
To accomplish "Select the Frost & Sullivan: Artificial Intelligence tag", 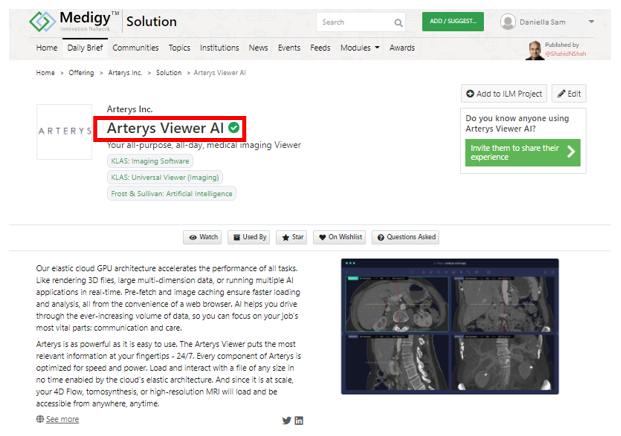I will [x=171, y=194].
